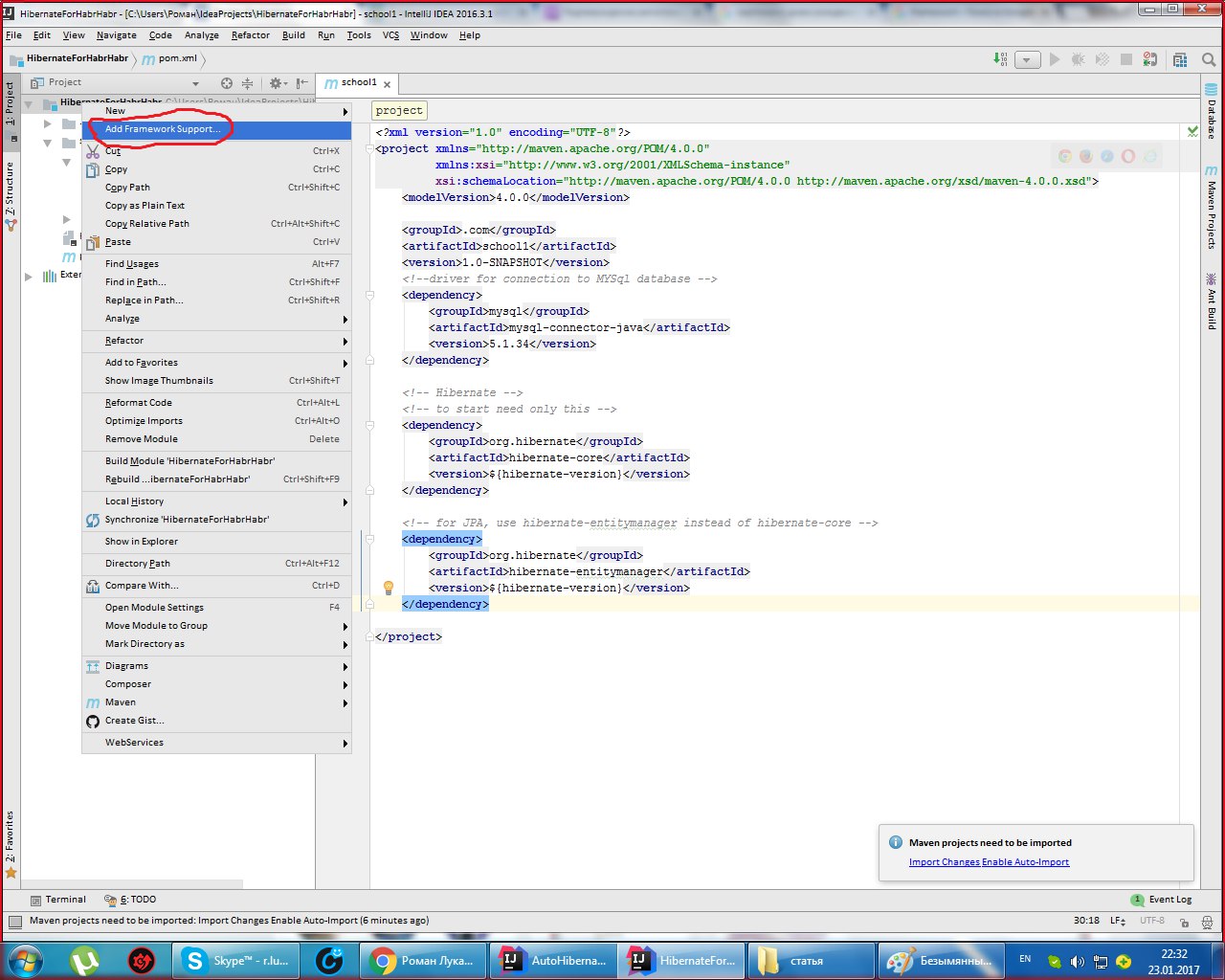The width and height of the screenshot is (1225, 980).
Task: Open the Database tool window
Action: click(x=1212, y=111)
